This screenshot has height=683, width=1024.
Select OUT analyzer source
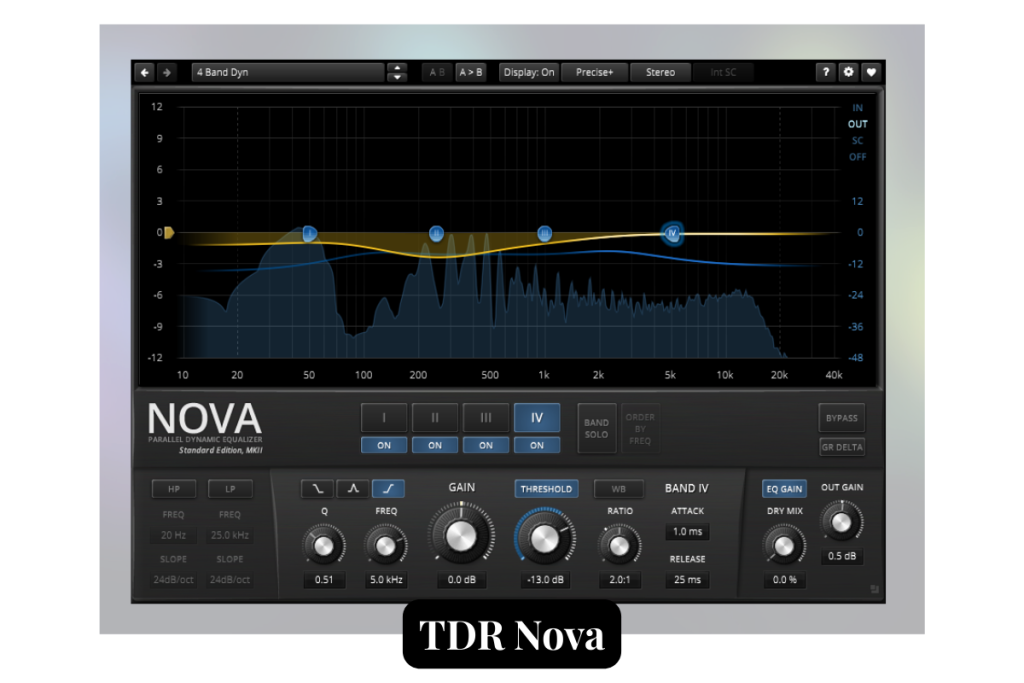pyautogui.click(x=857, y=124)
